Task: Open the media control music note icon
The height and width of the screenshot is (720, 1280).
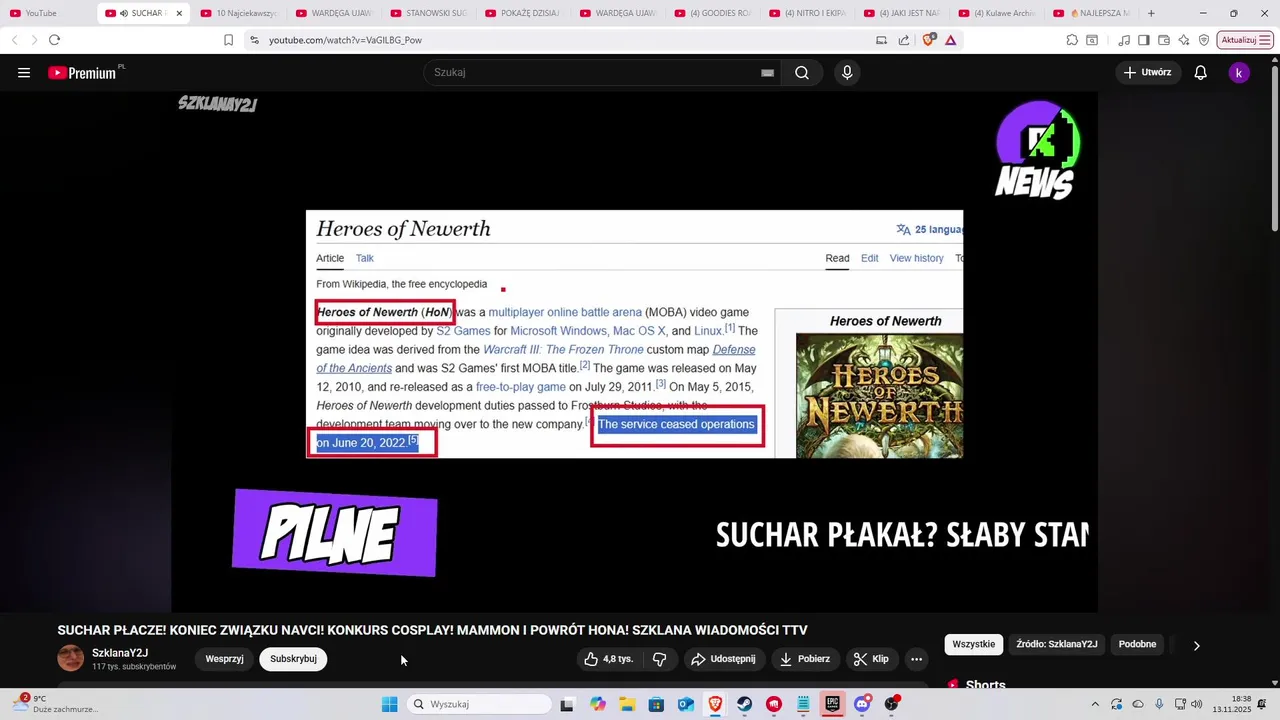Action: click(x=1124, y=40)
